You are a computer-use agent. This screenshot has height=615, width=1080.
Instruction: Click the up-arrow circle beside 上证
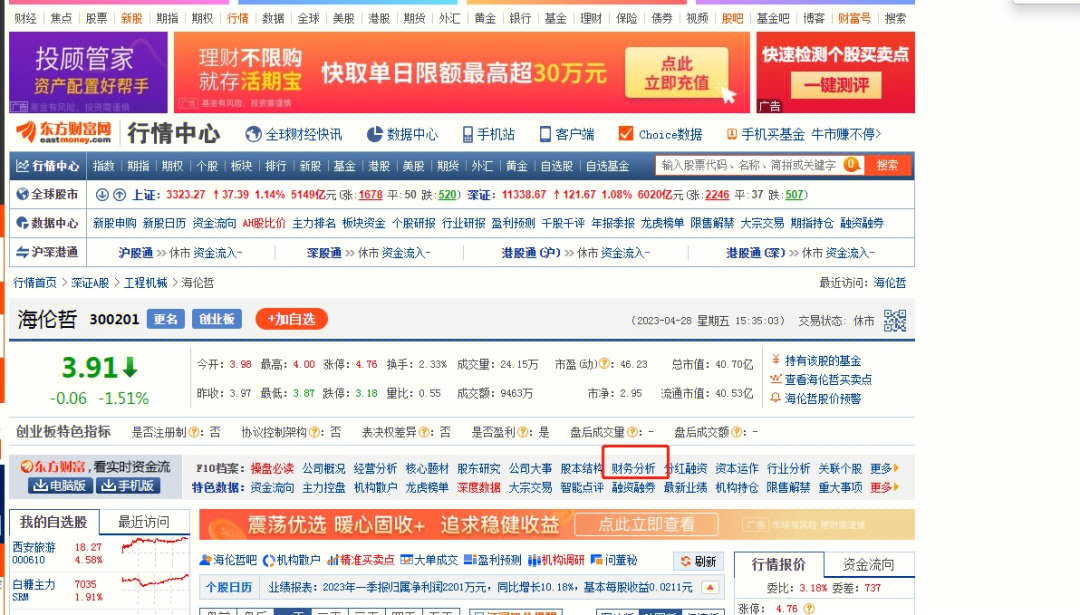pyautogui.click(x=119, y=195)
